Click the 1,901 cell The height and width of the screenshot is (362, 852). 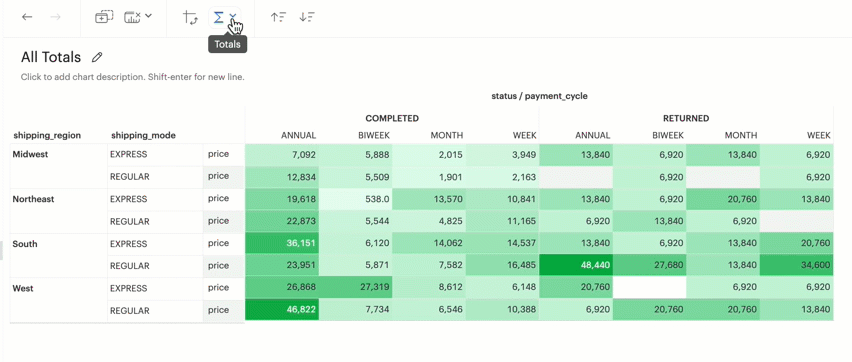(x=429, y=177)
